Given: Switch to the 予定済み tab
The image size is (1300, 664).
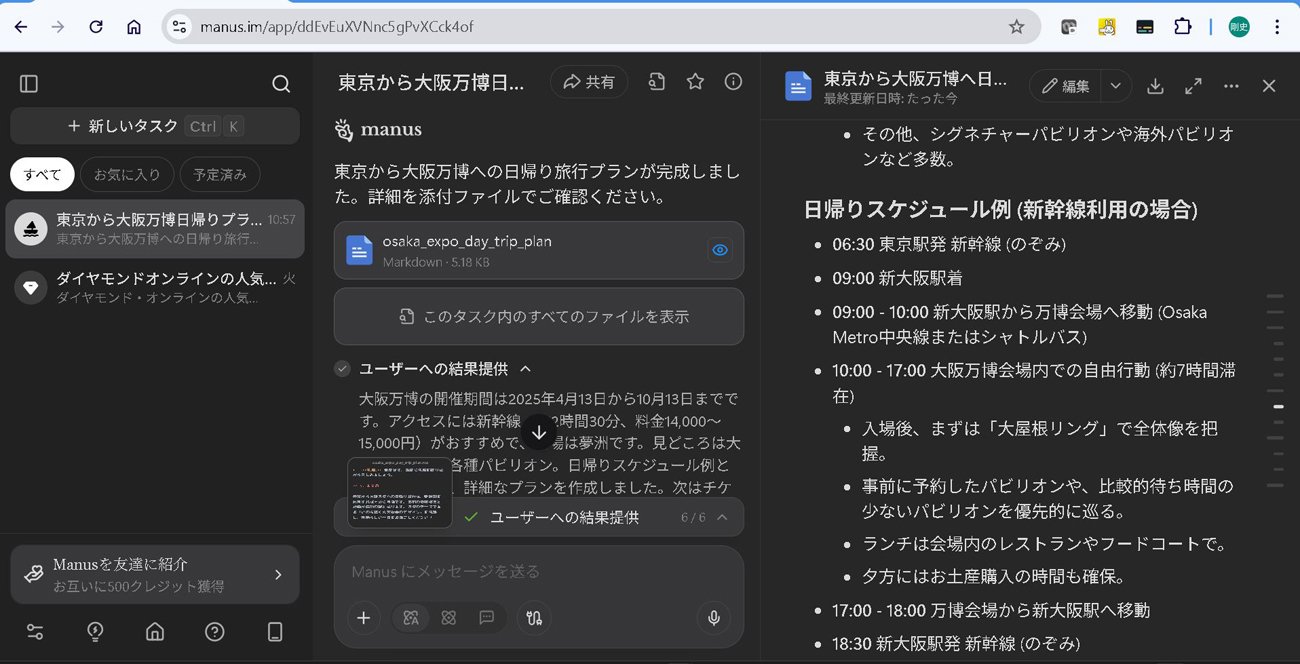Looking at the screenshot, I should (220, 175).
